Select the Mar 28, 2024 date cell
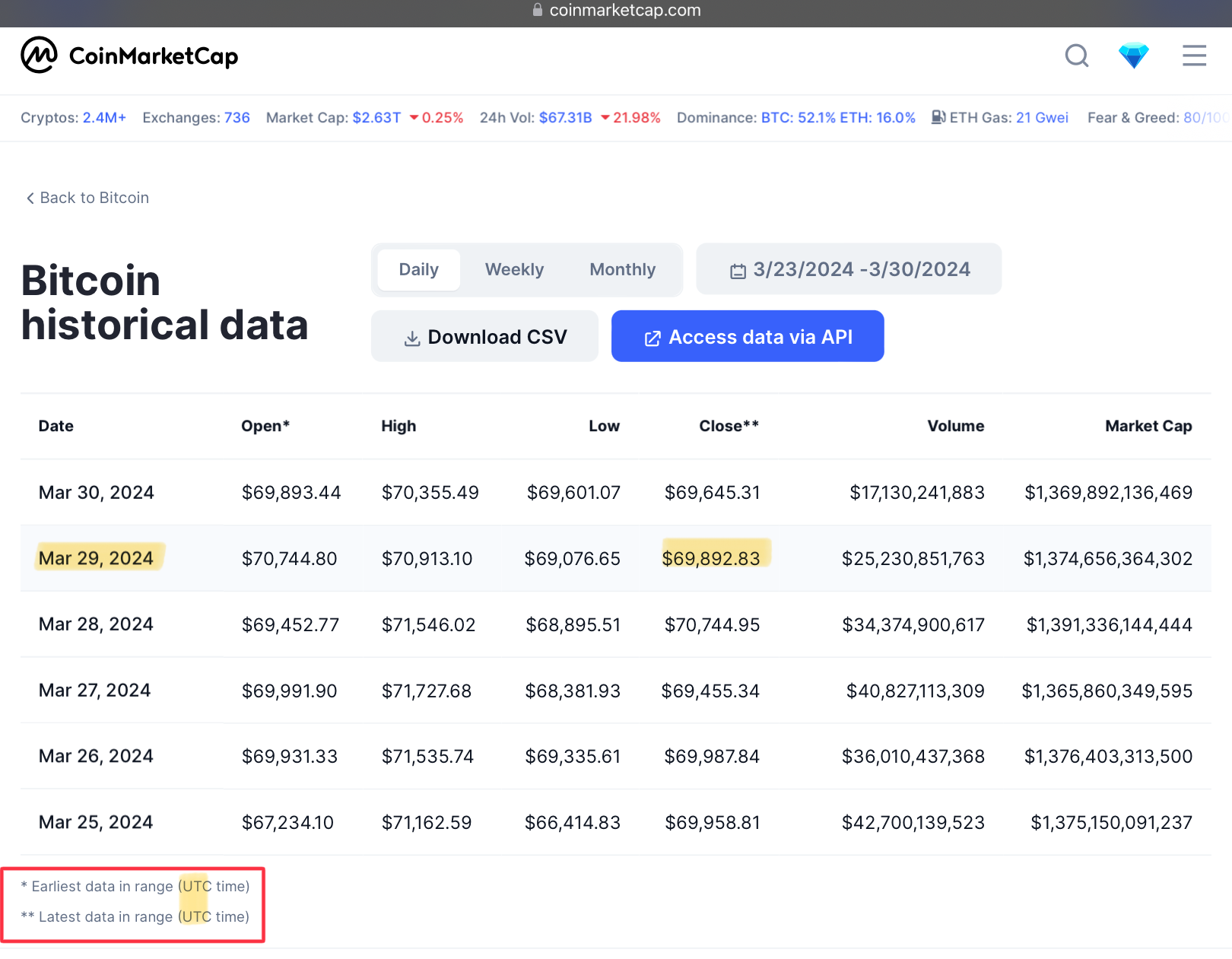 [x=97, y=624]
